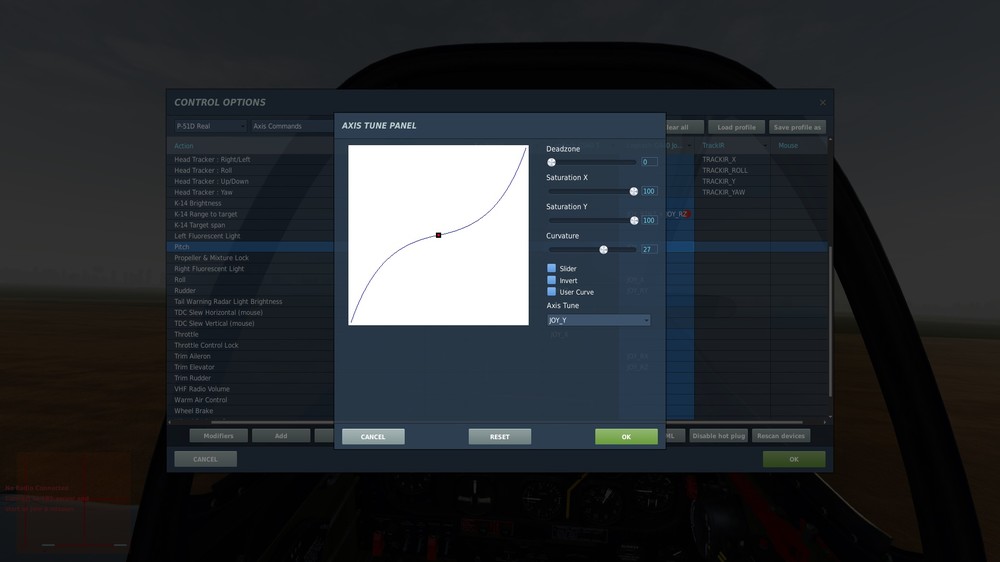
Task: Click the Curvature slider handle
Action: pyautogui.click(x=603, y=250)
